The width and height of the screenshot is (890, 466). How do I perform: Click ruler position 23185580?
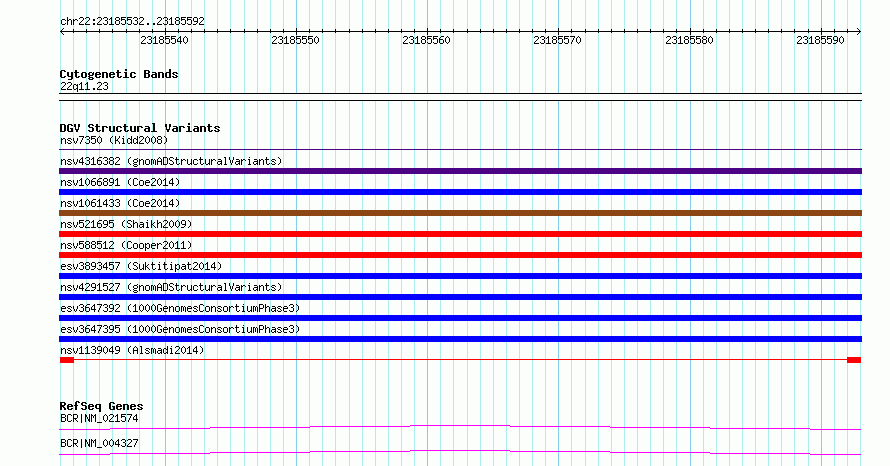[x=689, y=40]
